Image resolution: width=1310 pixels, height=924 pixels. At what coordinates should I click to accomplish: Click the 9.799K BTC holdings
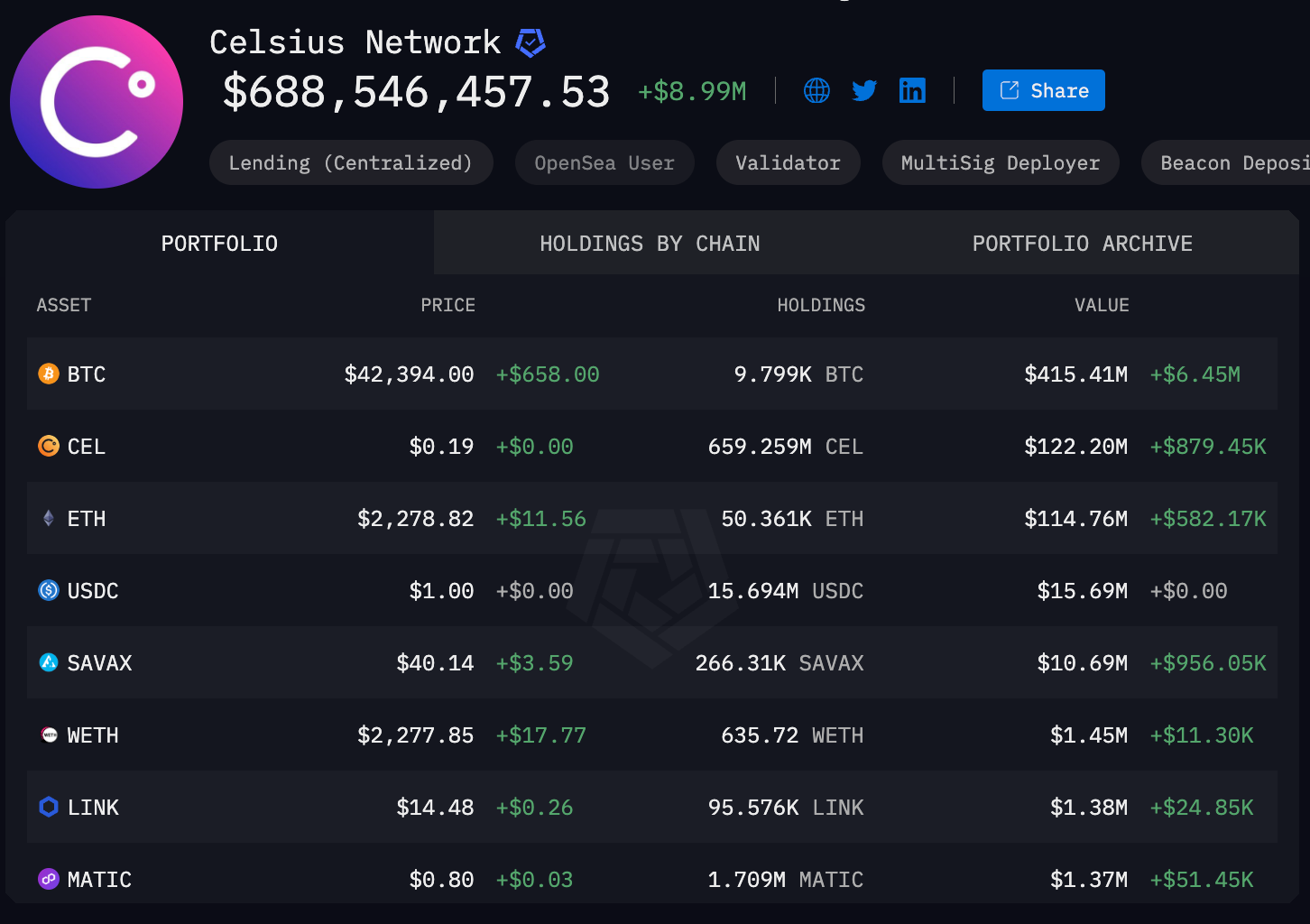pos(798,374)
